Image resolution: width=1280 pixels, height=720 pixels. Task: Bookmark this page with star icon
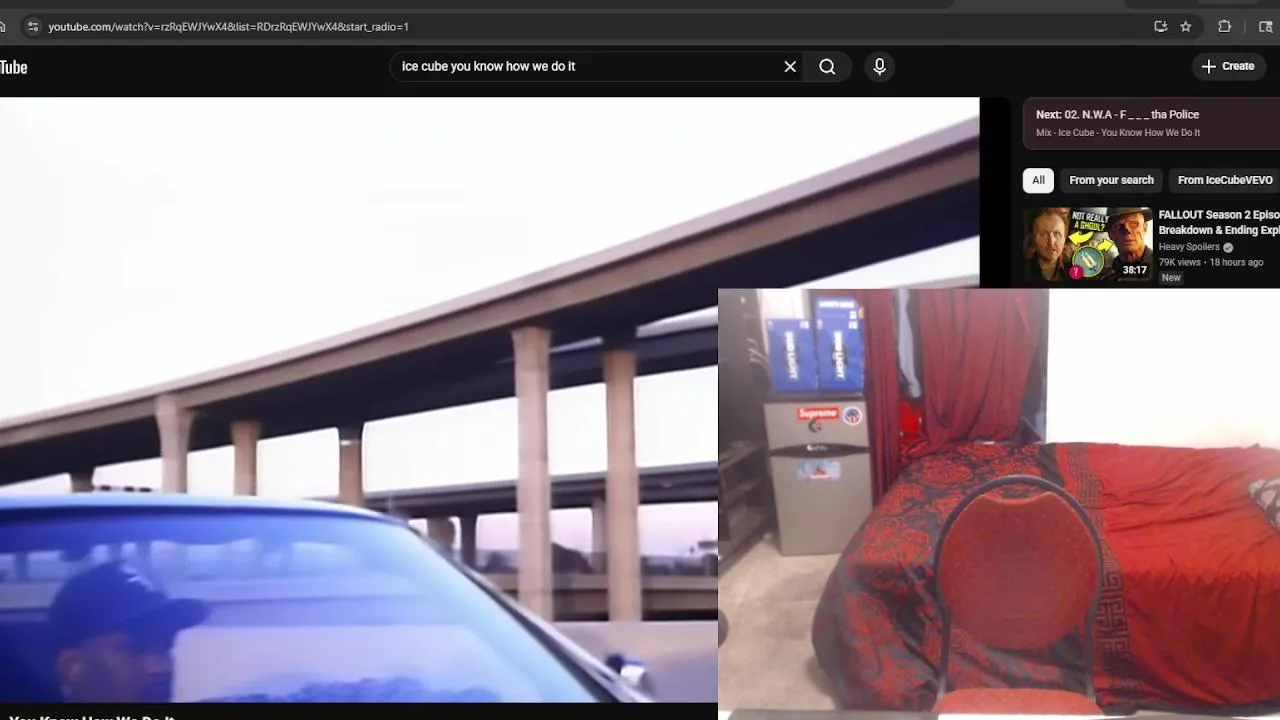tap(1186, 27)
